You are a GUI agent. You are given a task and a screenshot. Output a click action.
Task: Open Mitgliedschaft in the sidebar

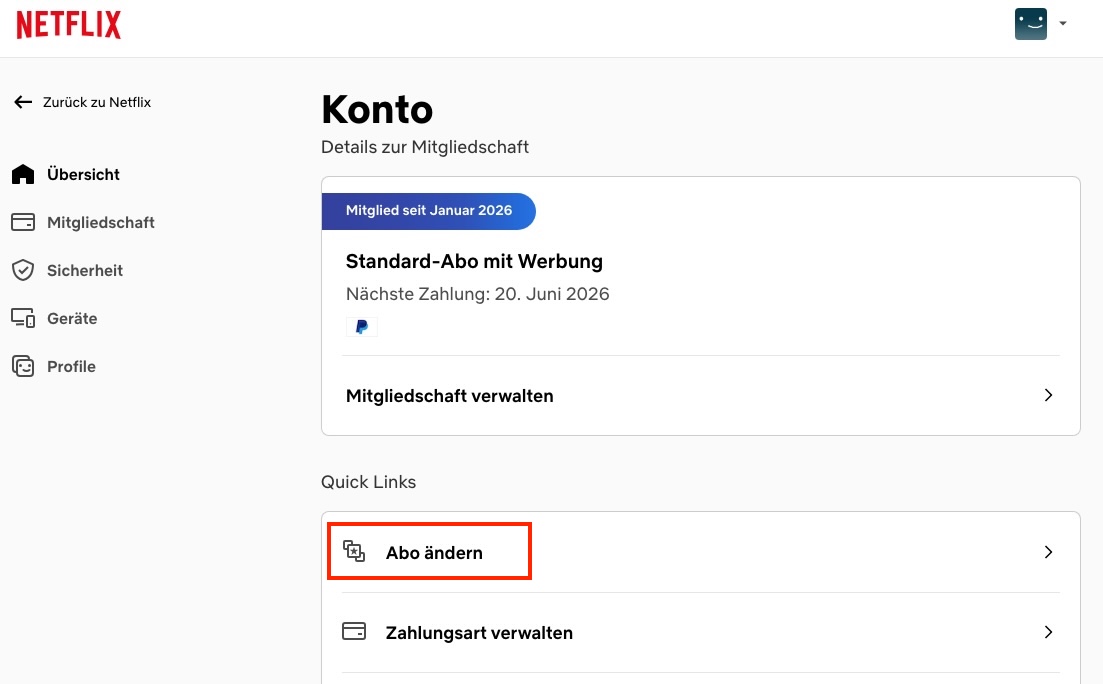(101, 222)
